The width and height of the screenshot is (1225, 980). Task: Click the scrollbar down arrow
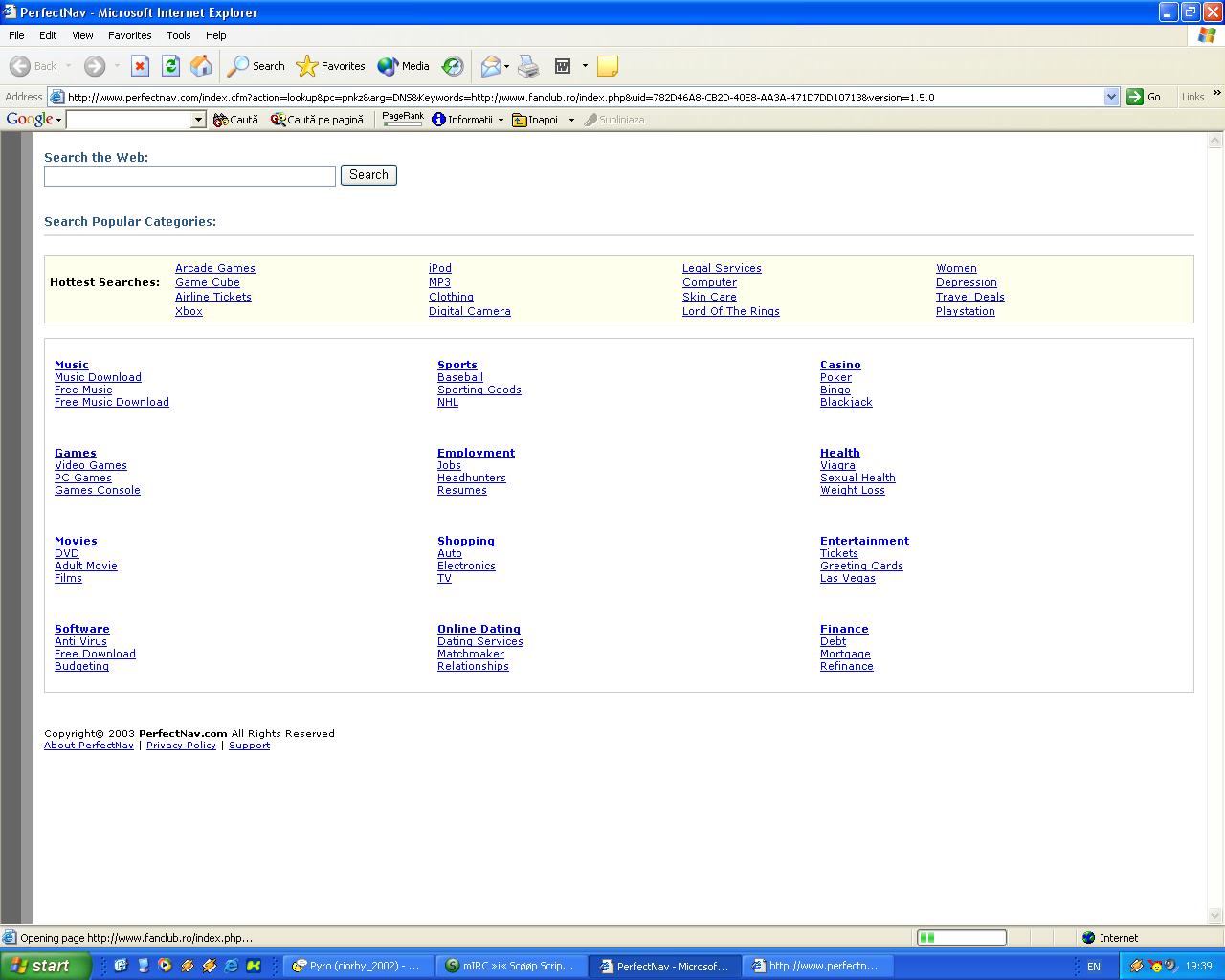coord(1215,915)
